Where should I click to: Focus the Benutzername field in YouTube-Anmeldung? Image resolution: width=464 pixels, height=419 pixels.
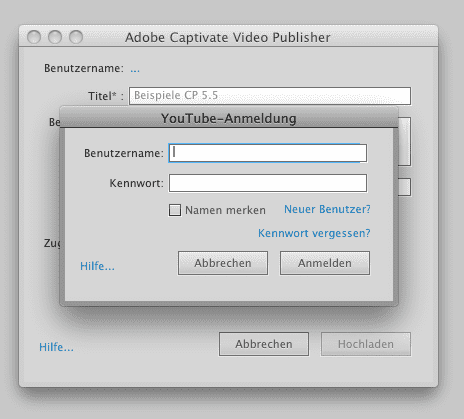(268, 153)
